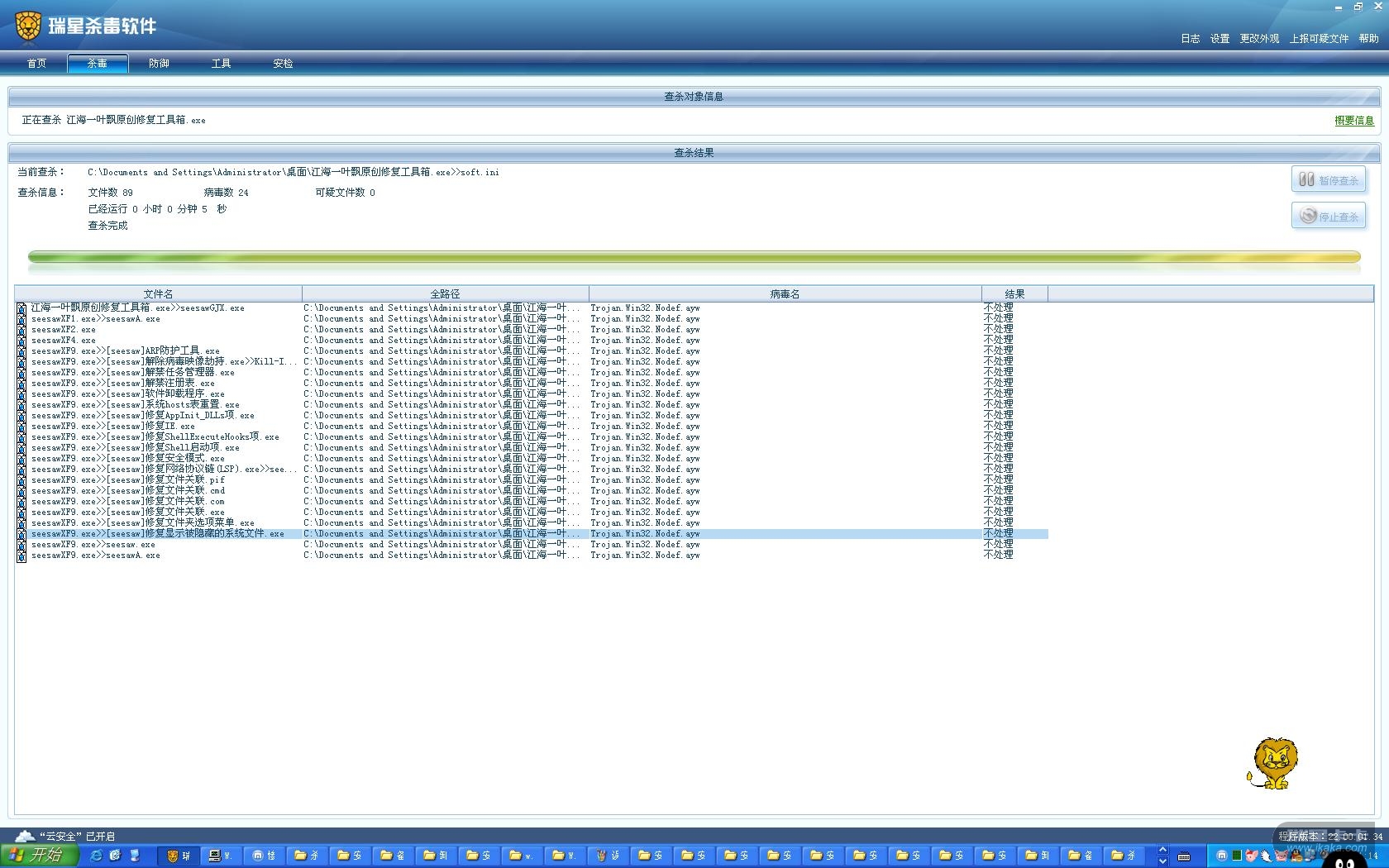
Task: Select the 修复文件关联.com row
Action: pyautogui.click(x=532, y=501)
